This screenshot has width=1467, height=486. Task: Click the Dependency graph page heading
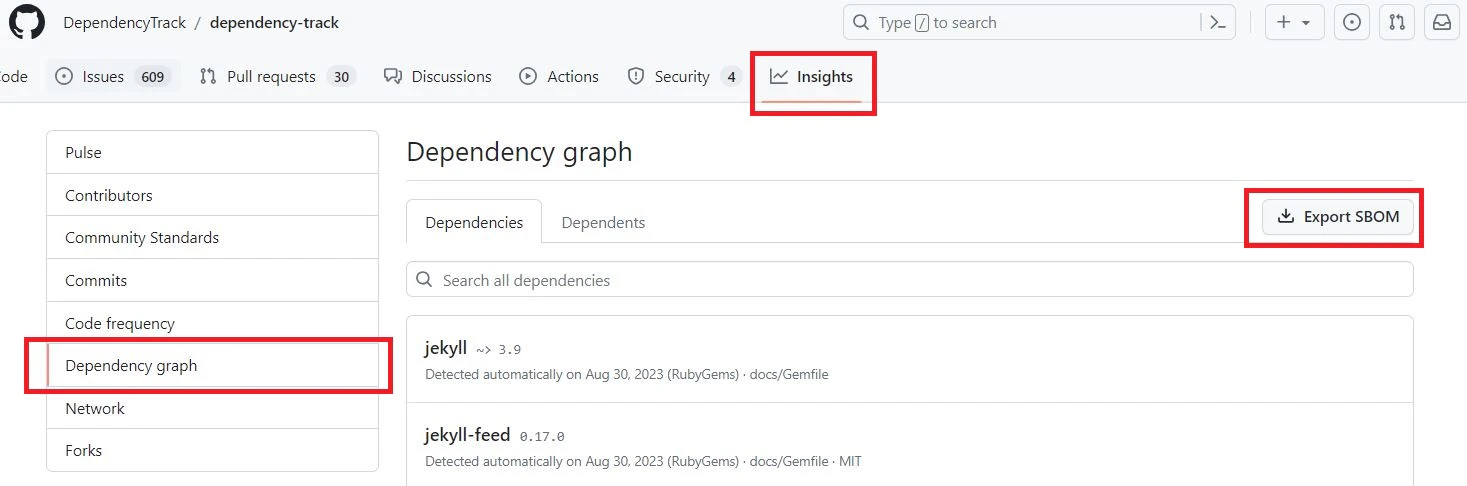point(519,152)
